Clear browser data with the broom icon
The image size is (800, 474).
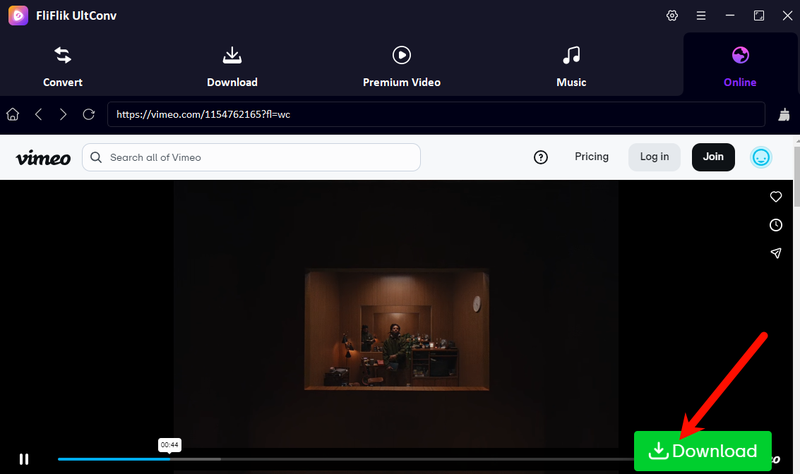(x=784, y=114)
